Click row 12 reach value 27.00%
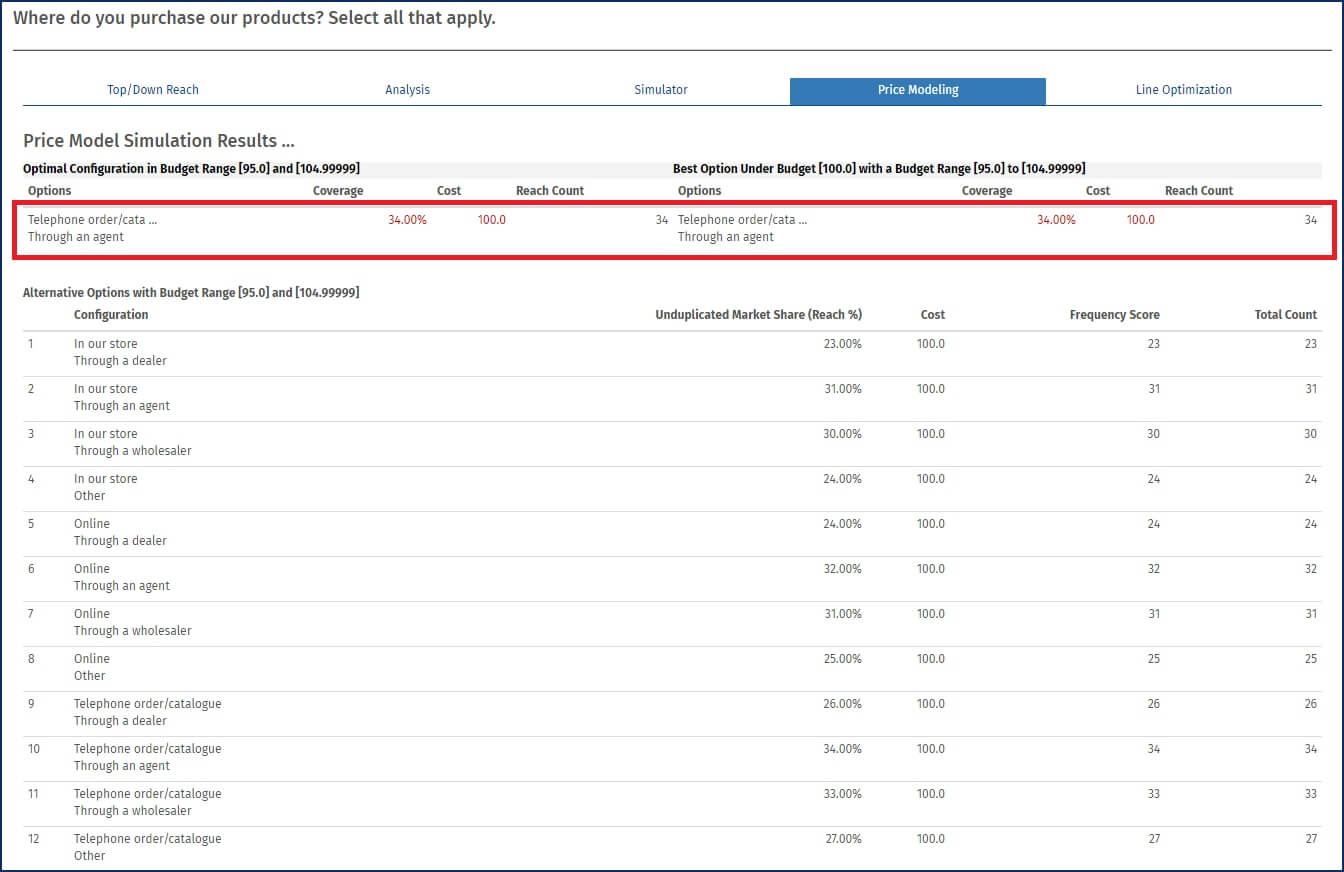Screen dimensions: 1344x872 pos(842,839)
